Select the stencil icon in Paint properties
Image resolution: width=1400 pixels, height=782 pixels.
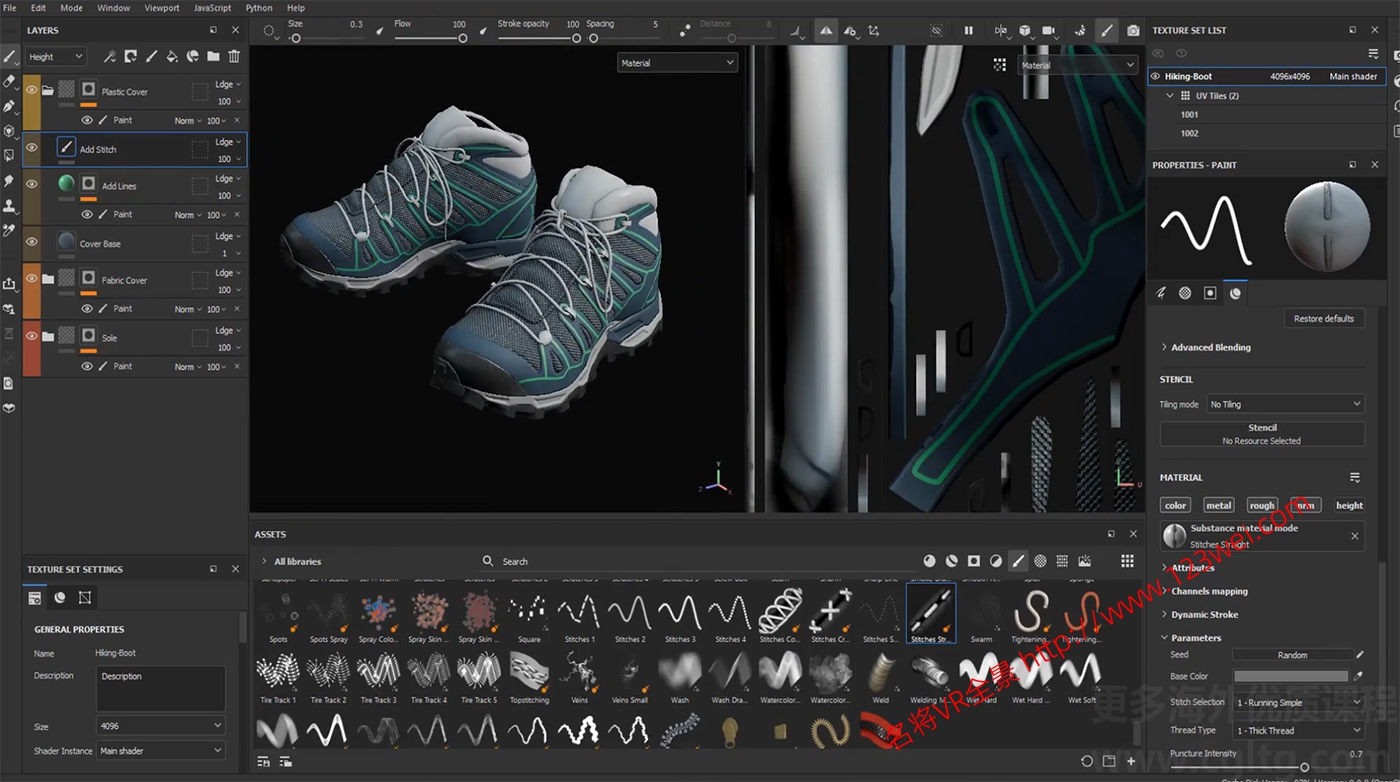point(1210,292)
